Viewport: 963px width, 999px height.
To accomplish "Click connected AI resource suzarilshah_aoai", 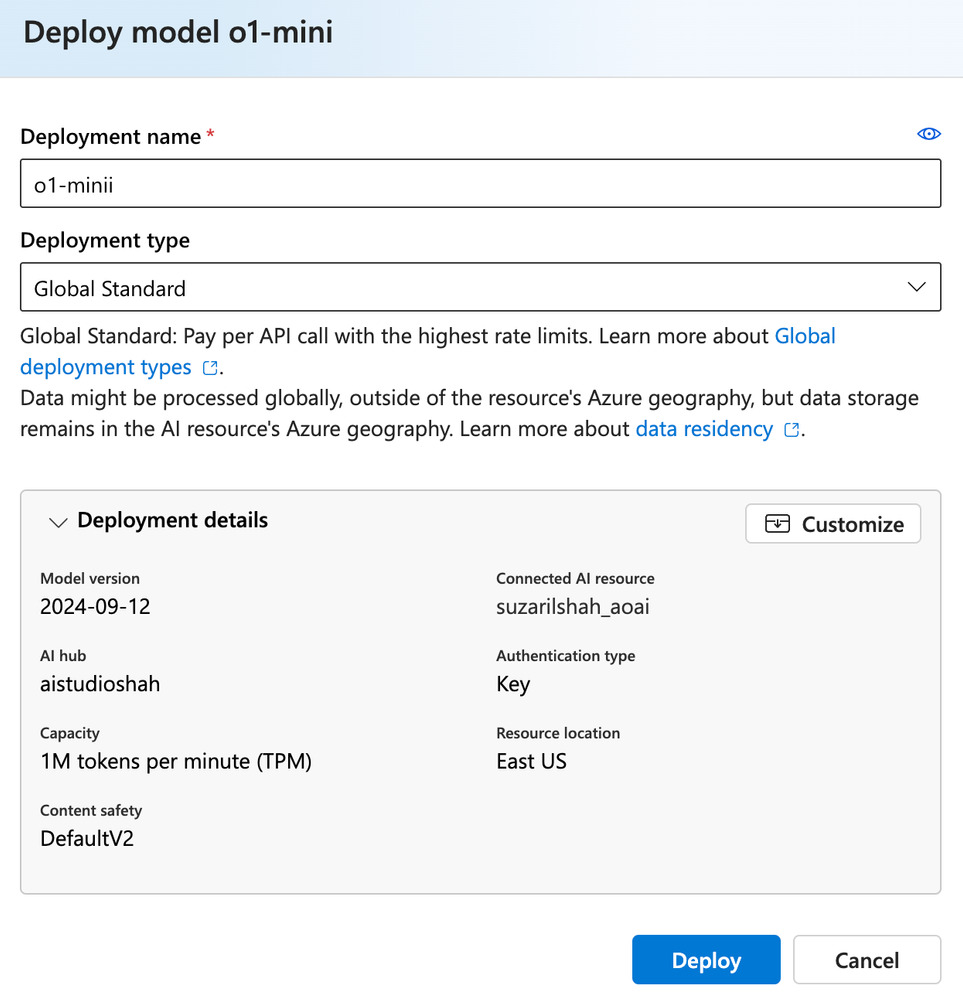I will click(572, 606).
